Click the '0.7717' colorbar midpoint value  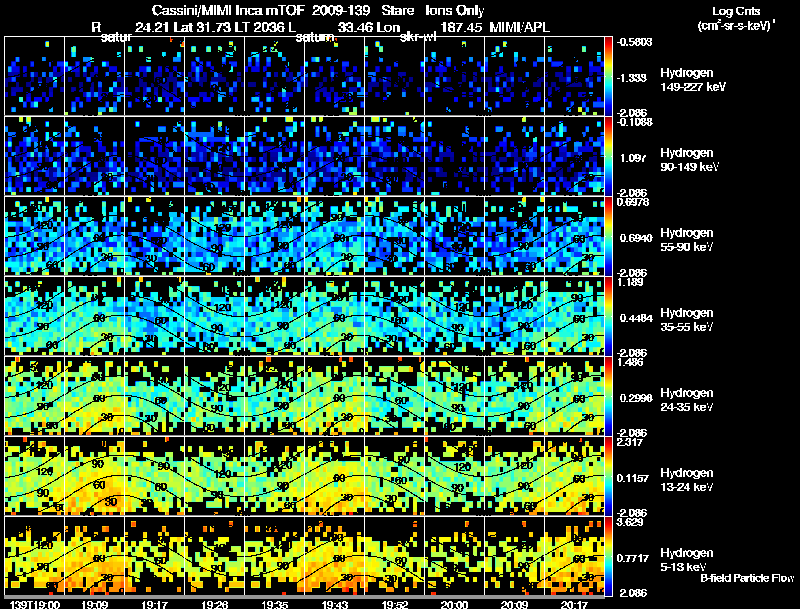pos(634,558)
